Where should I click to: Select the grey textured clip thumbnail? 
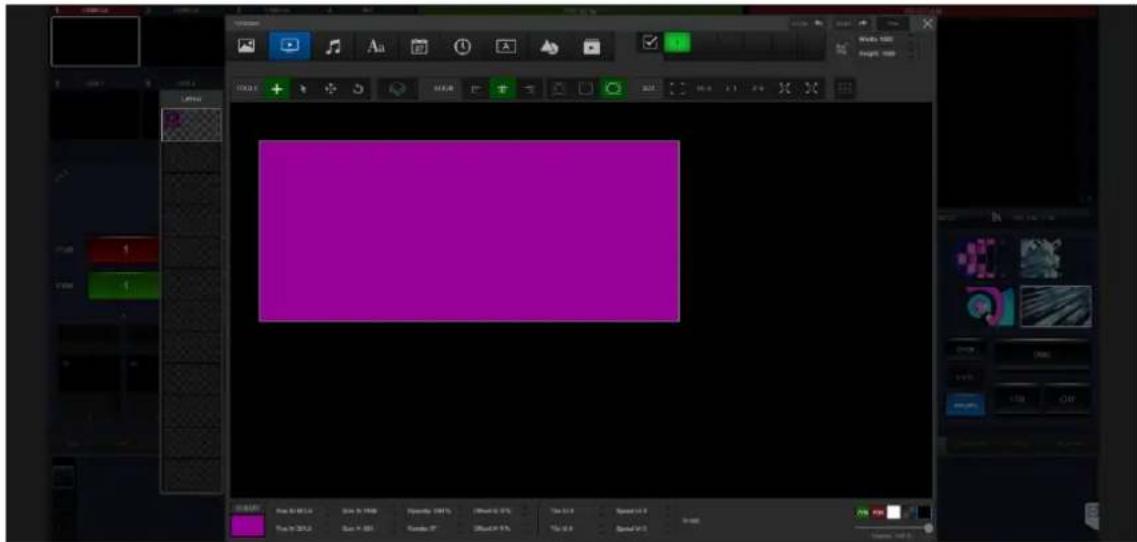coord(1040,258)
